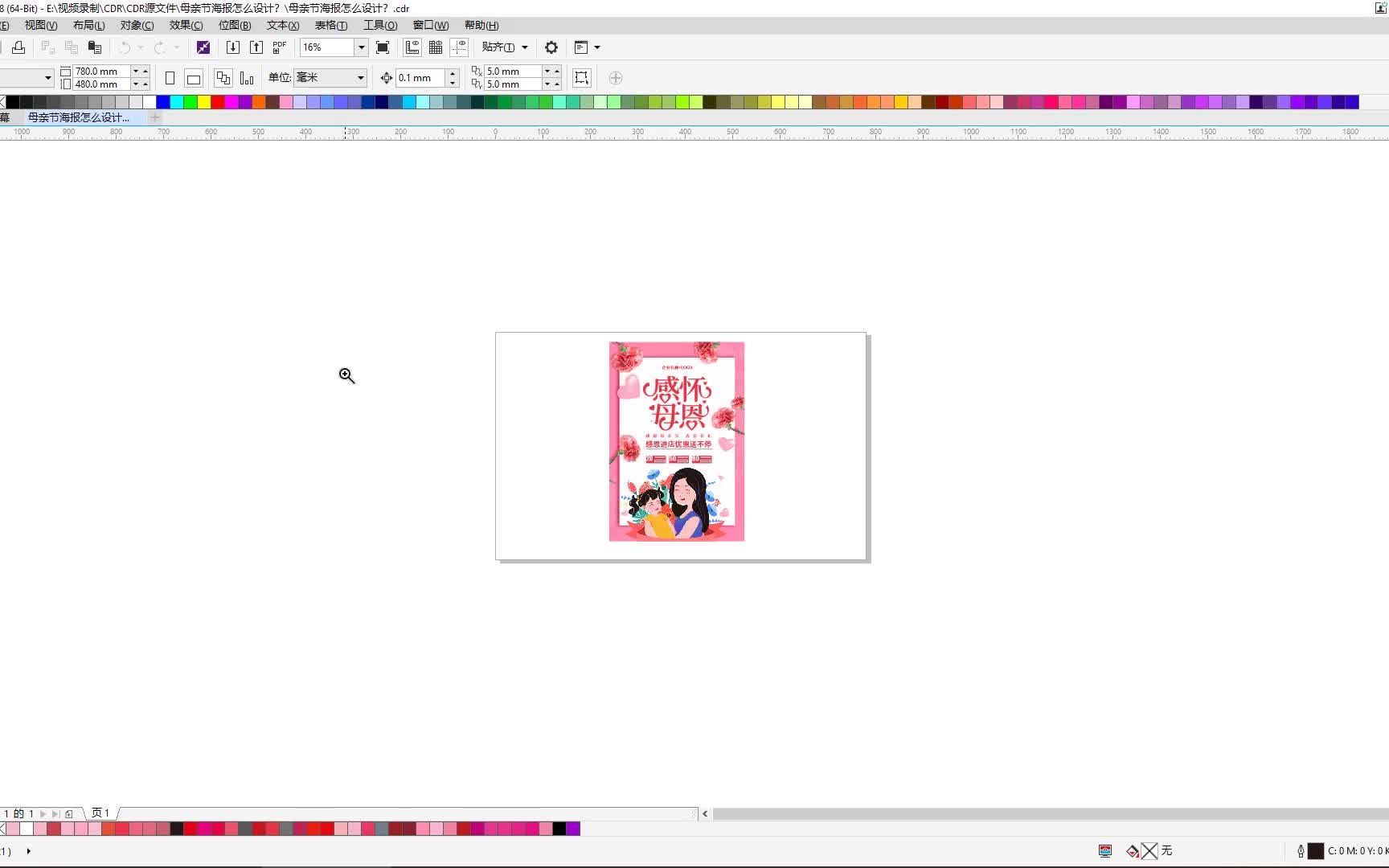
Task: Click the color proofing icon in status bar
Action: [x=1105, y=851]
